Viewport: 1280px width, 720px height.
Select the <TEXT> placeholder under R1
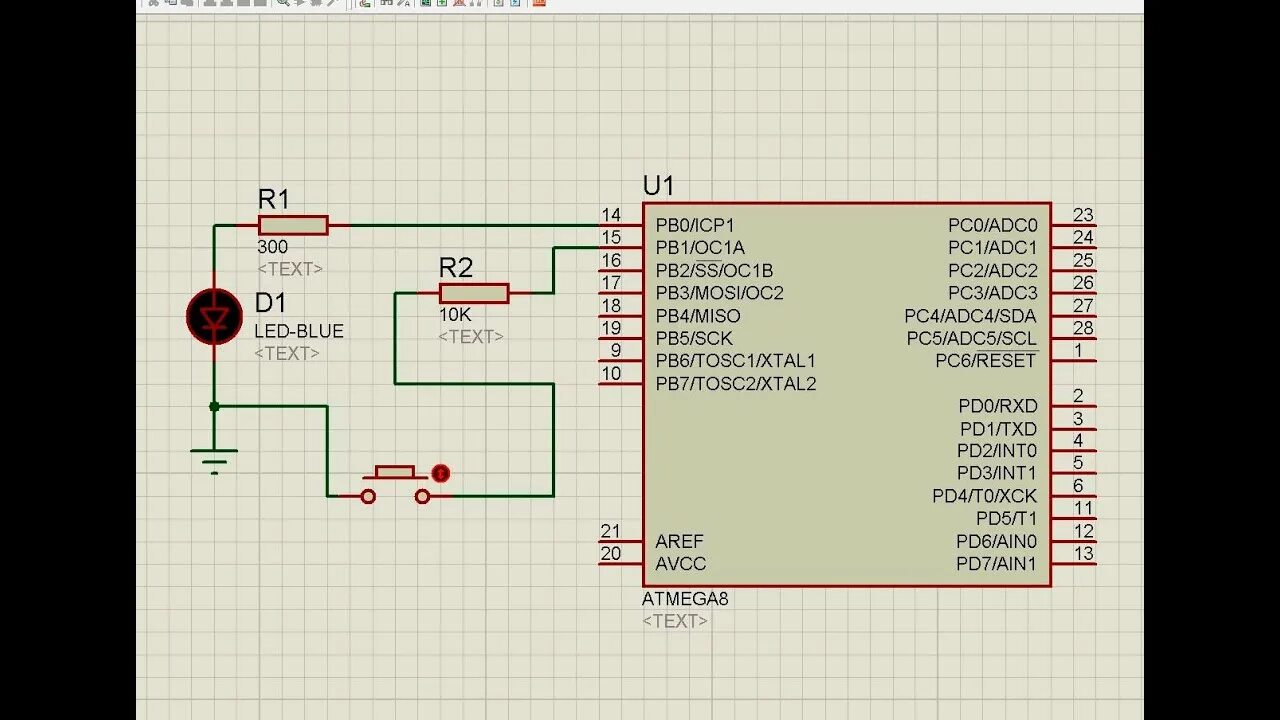click(x=290, y=269)
